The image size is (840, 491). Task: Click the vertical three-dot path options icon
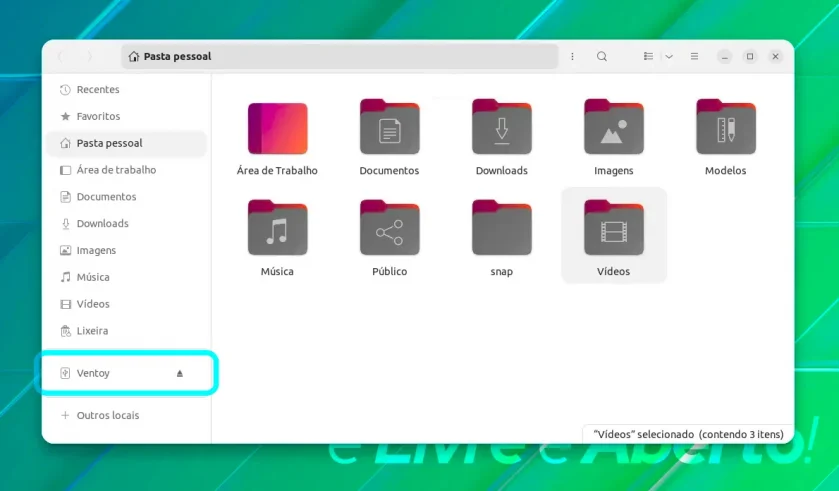[572, 56]
